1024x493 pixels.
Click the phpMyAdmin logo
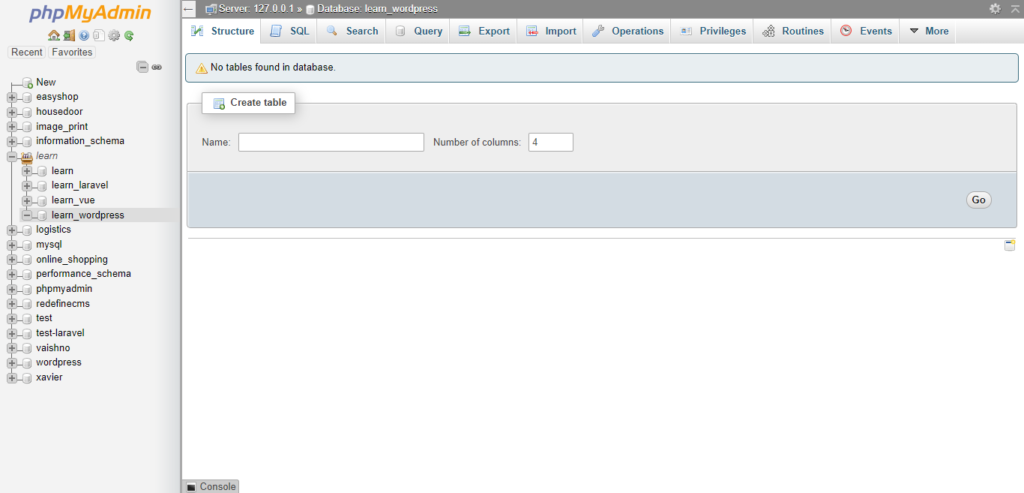pyautogui.click(x=89, y=14)
